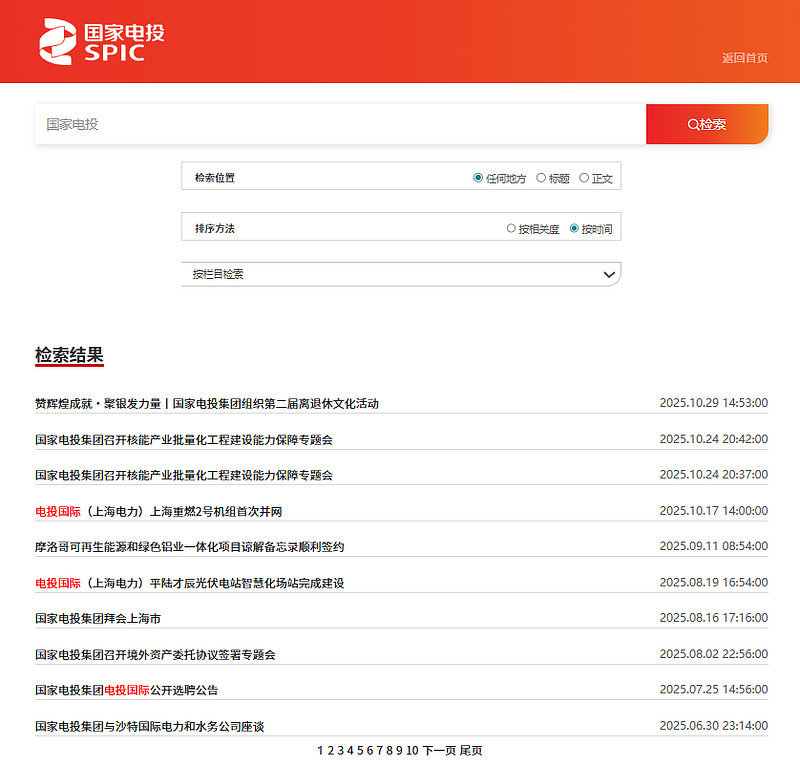Go to results page 2
The image size is (800, 766).
point(331,751)
